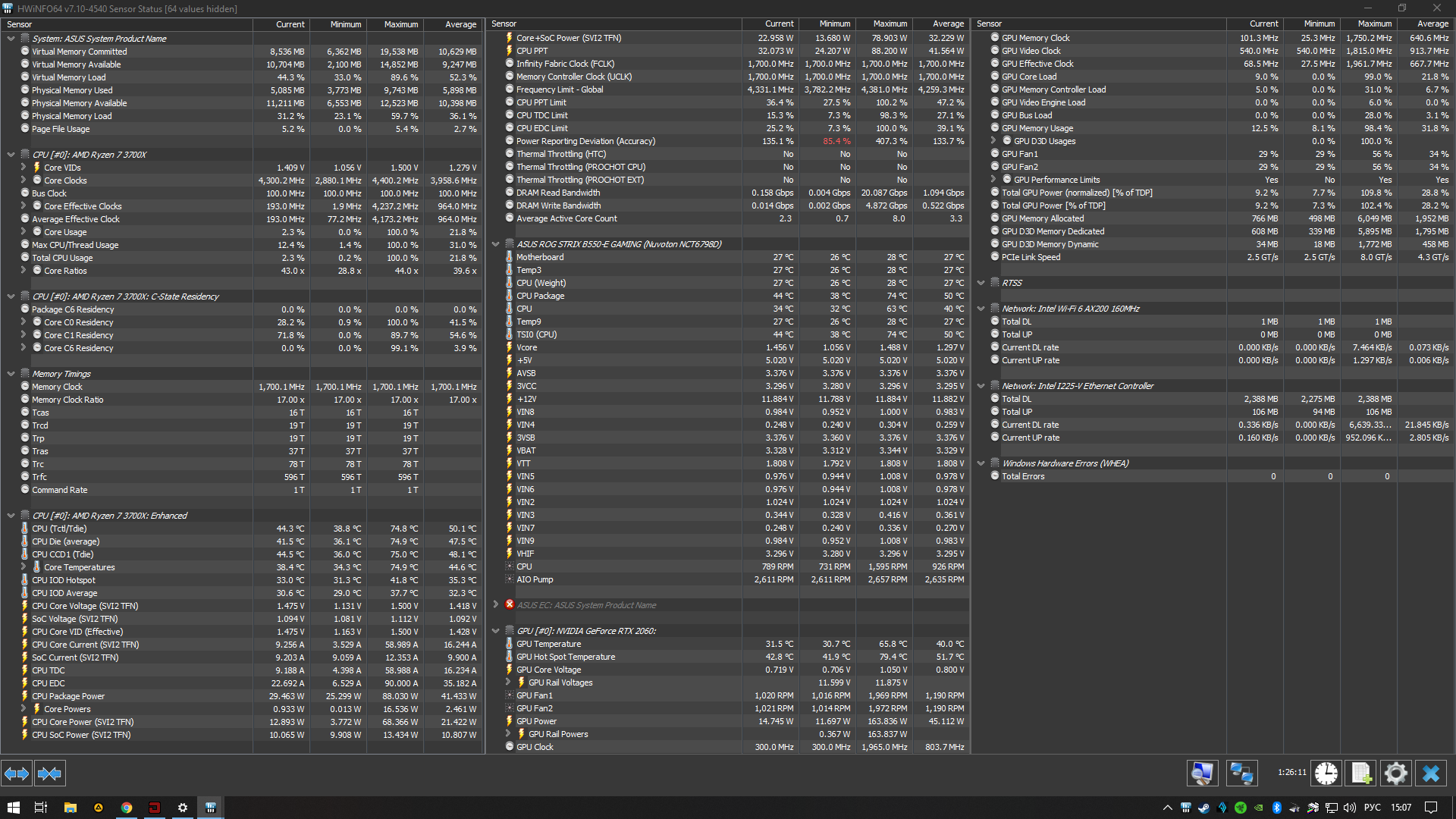This screenshot has width=1456, height=819.
Task: Open Chrome from the taskbar
Action: point(127,808)
